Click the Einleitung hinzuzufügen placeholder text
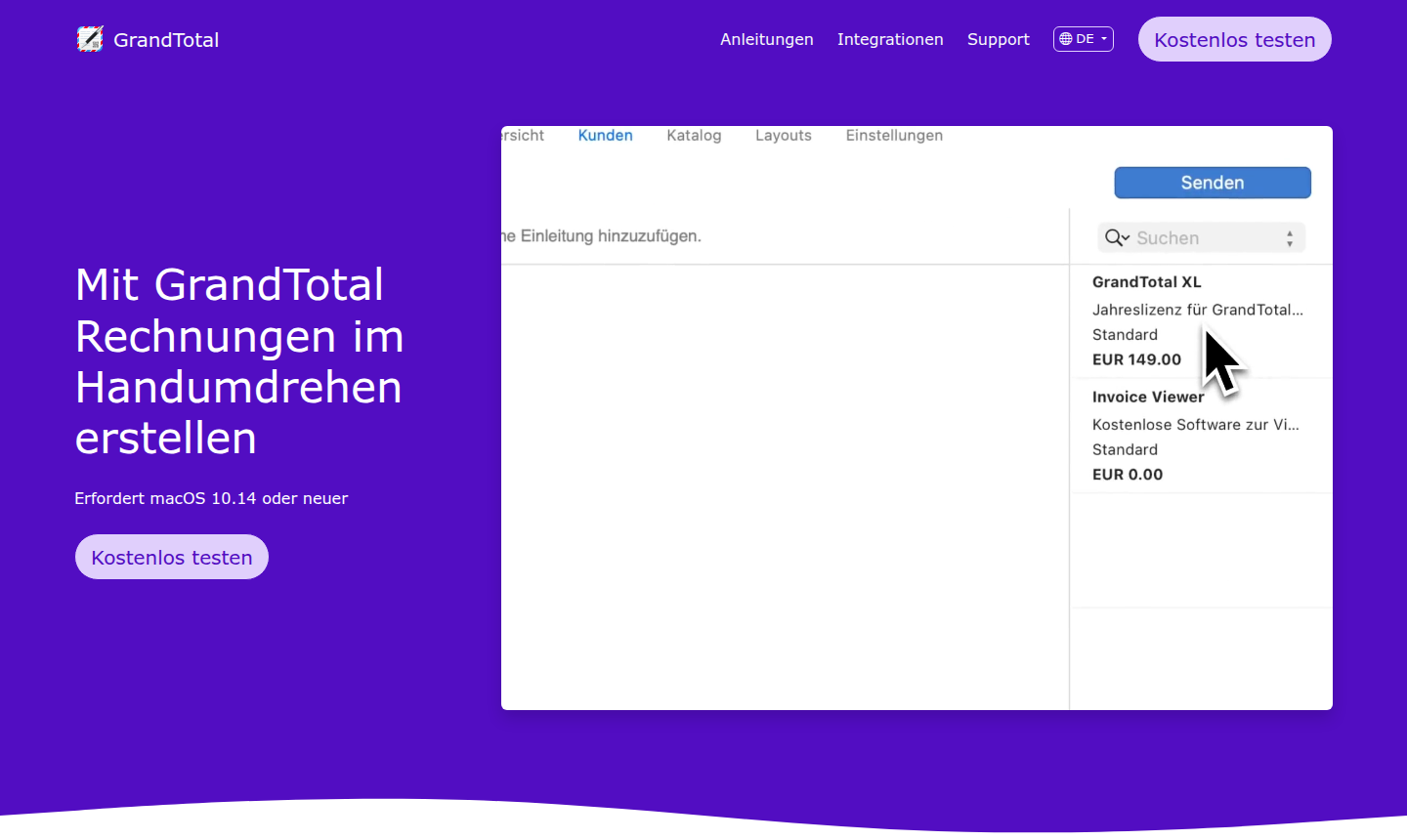 click(604, 236)
